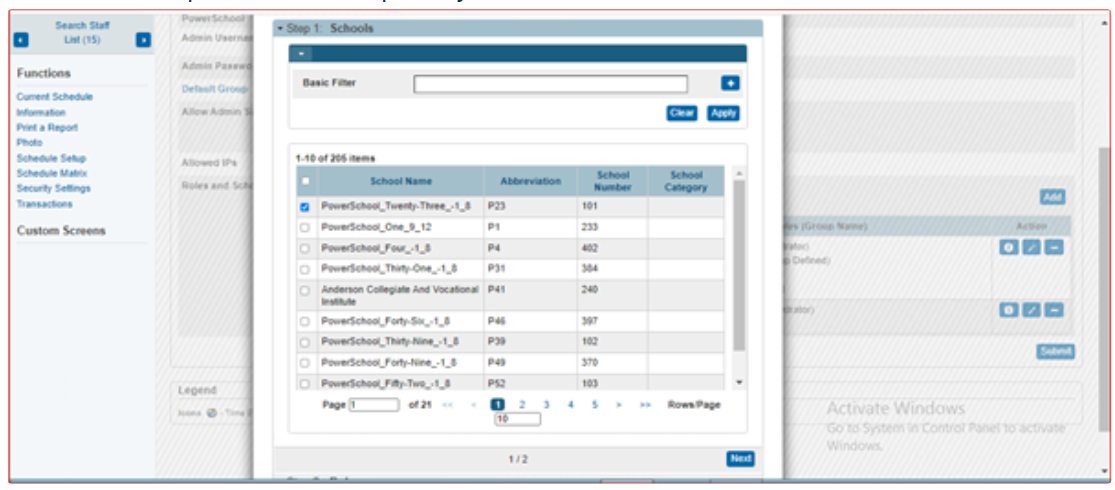1115x490 pixels.
Task: Click the scroll-down arrow of schools list
Action: point(739,383)
